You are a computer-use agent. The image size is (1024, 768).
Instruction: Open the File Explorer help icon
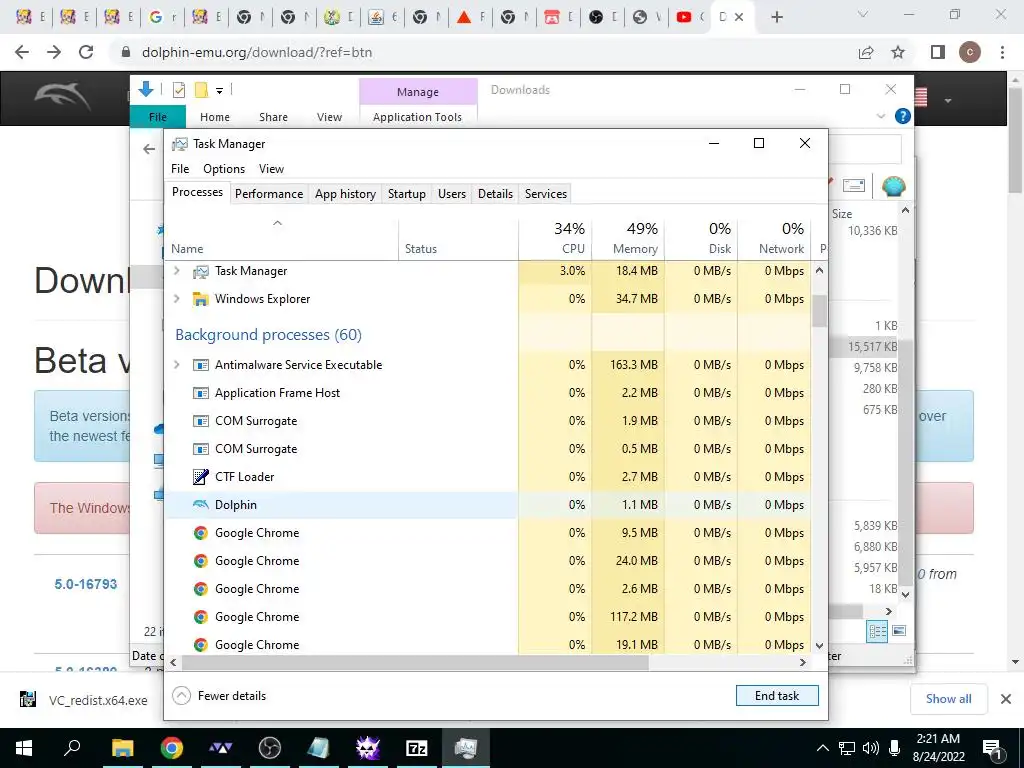(x=903, y=116)
